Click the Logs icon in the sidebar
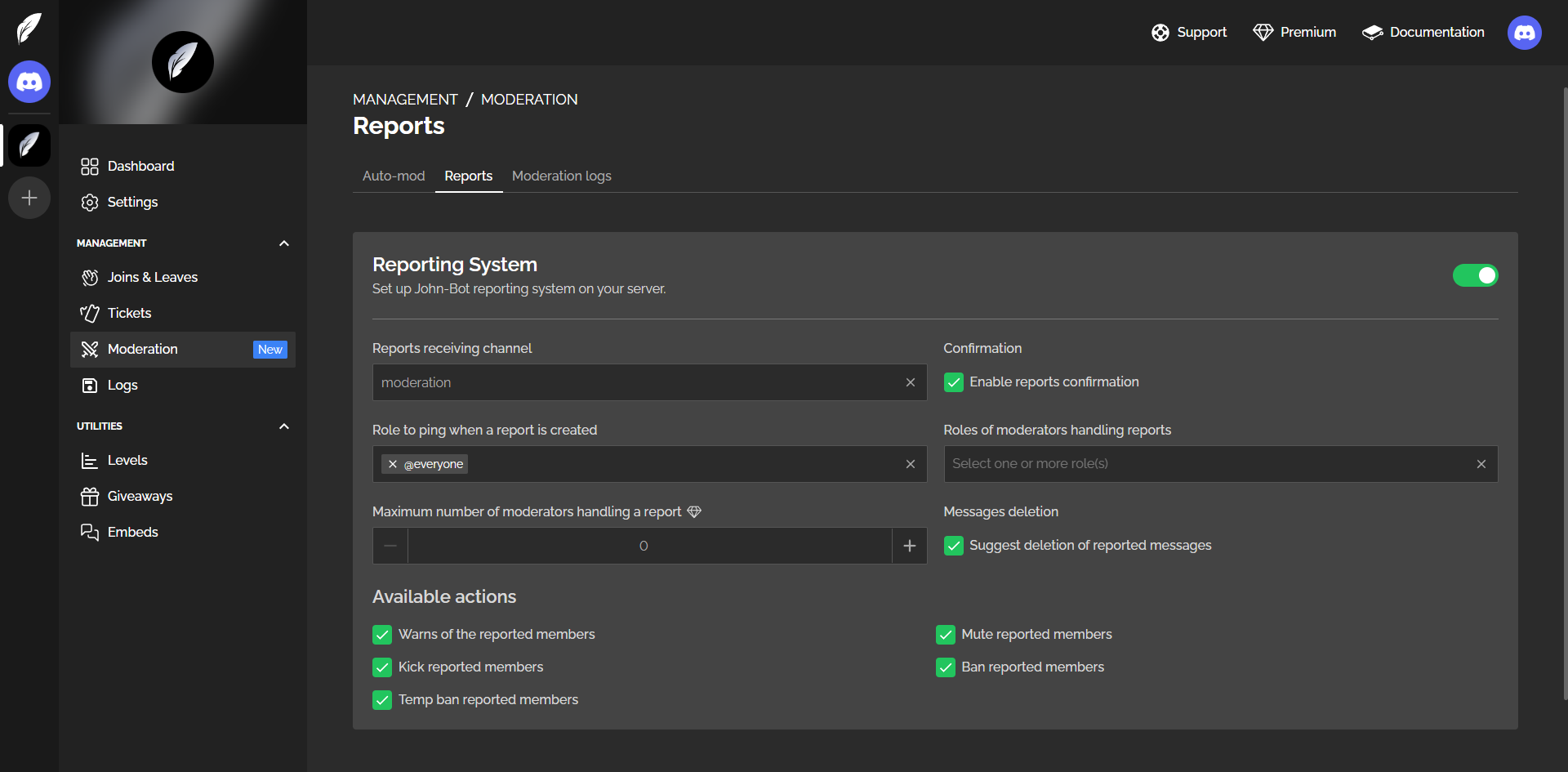 coord(90,386)
